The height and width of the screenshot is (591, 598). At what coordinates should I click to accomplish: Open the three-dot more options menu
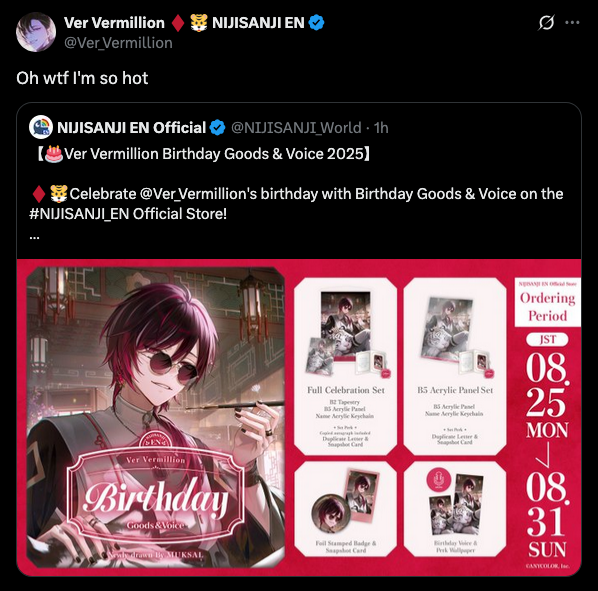click(572, 22)
